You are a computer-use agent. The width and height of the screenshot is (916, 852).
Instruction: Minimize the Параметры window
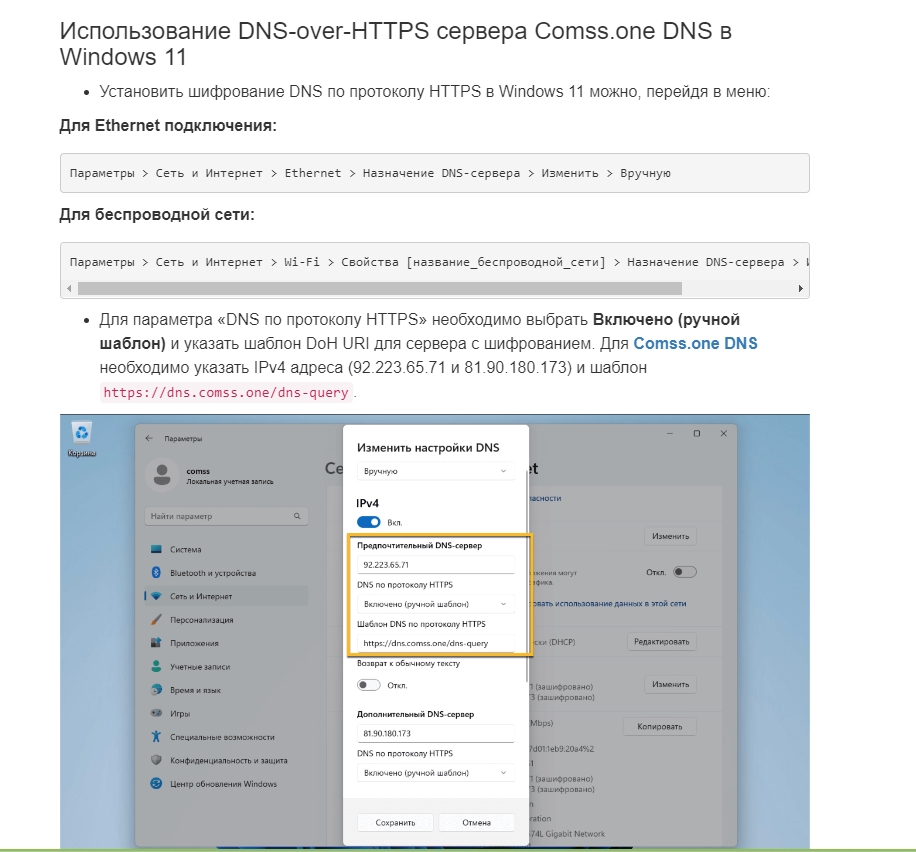pos(669,434)
